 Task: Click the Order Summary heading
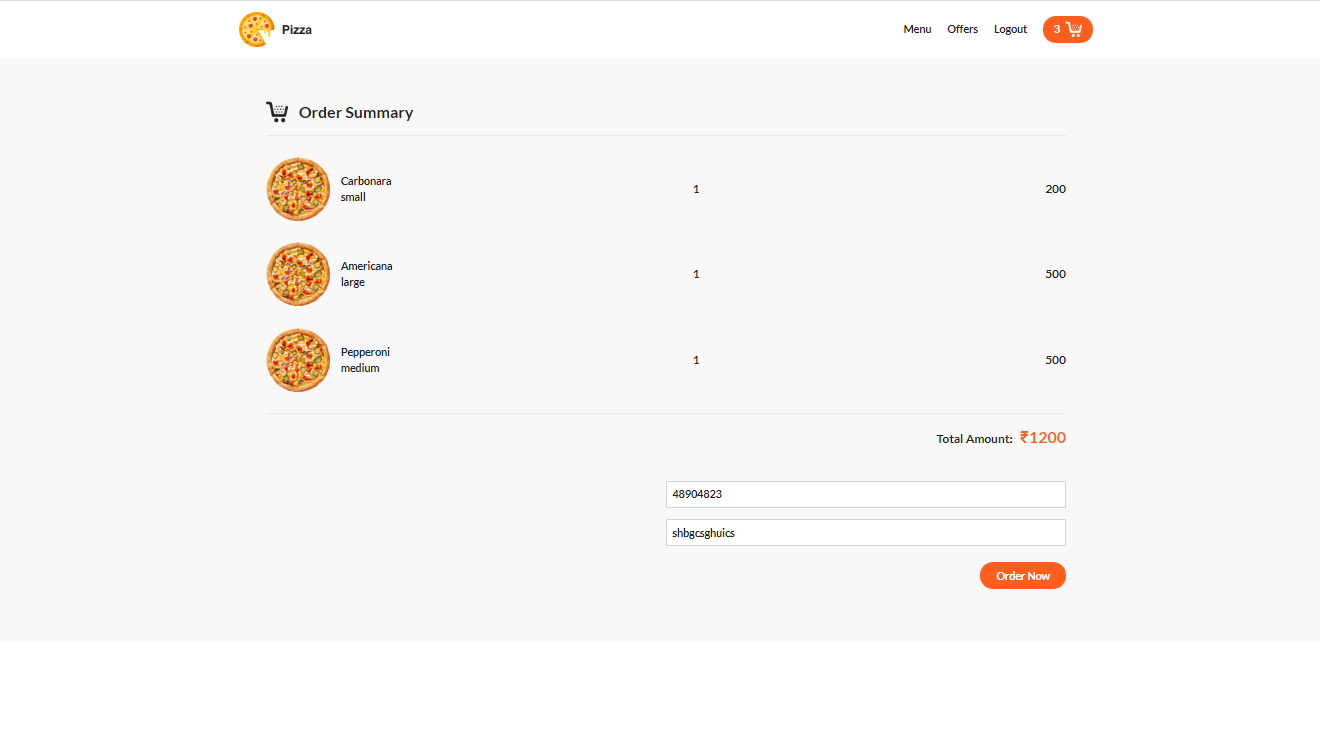[x=355, y=112]
